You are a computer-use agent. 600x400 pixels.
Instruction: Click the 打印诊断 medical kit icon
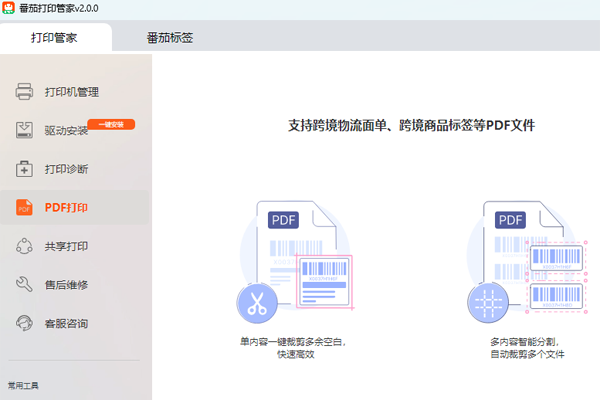tap(25, 168)
